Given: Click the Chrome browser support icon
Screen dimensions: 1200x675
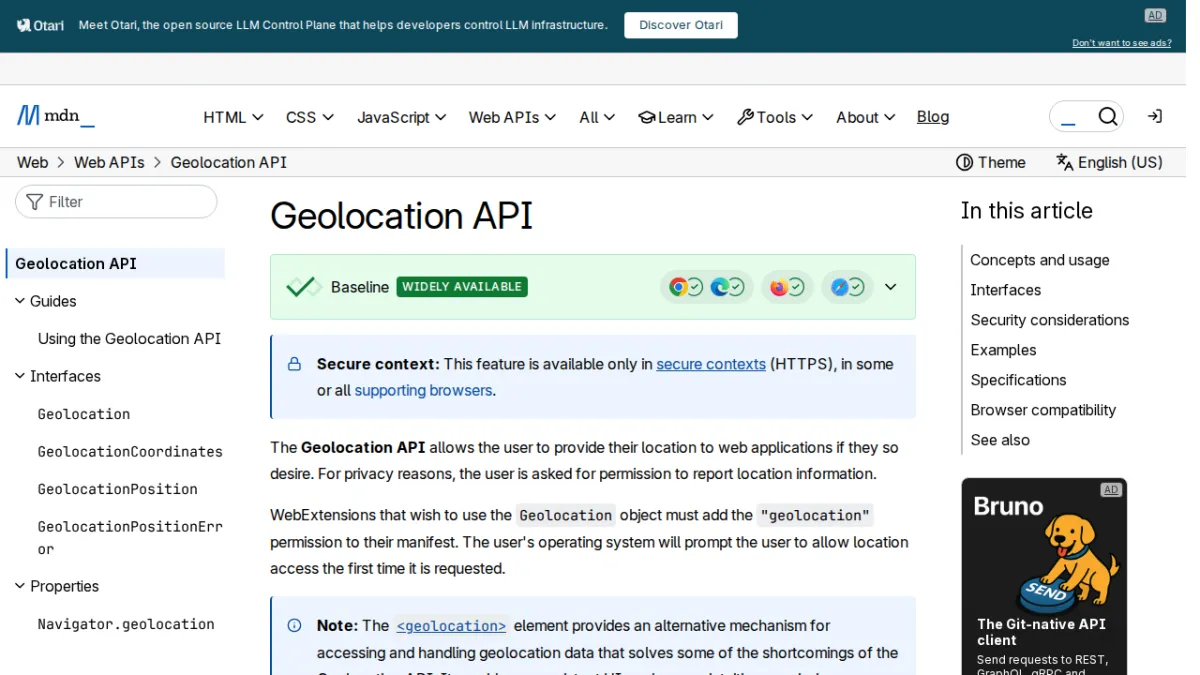Looking at the screenshot, I should click(678, 287).
